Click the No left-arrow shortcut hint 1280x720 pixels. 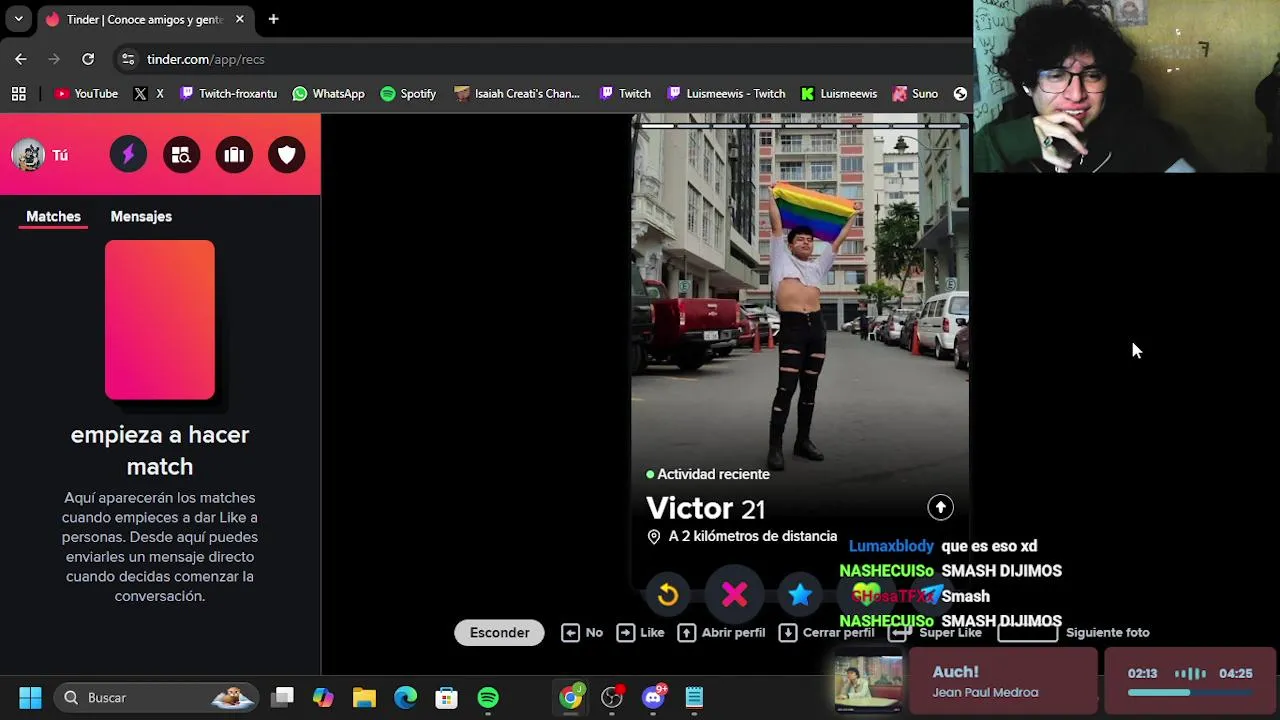tap(582, 632)
